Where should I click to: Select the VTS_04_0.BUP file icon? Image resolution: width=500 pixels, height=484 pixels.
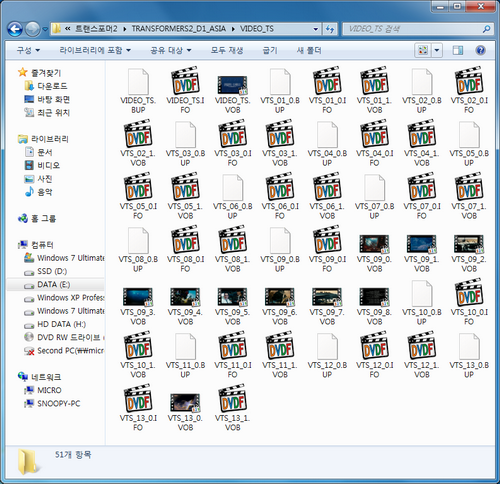(x=327, y=134)
